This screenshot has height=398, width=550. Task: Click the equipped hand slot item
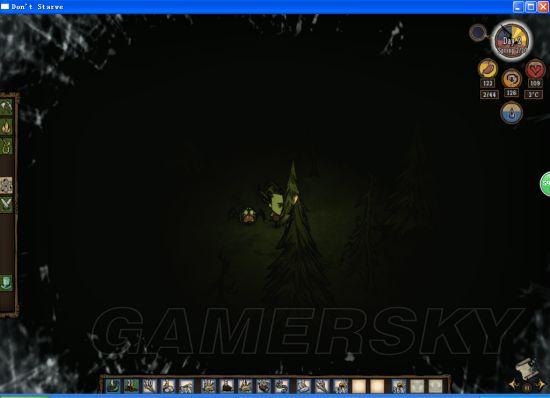pyautogui.click(x=399, y=386)
